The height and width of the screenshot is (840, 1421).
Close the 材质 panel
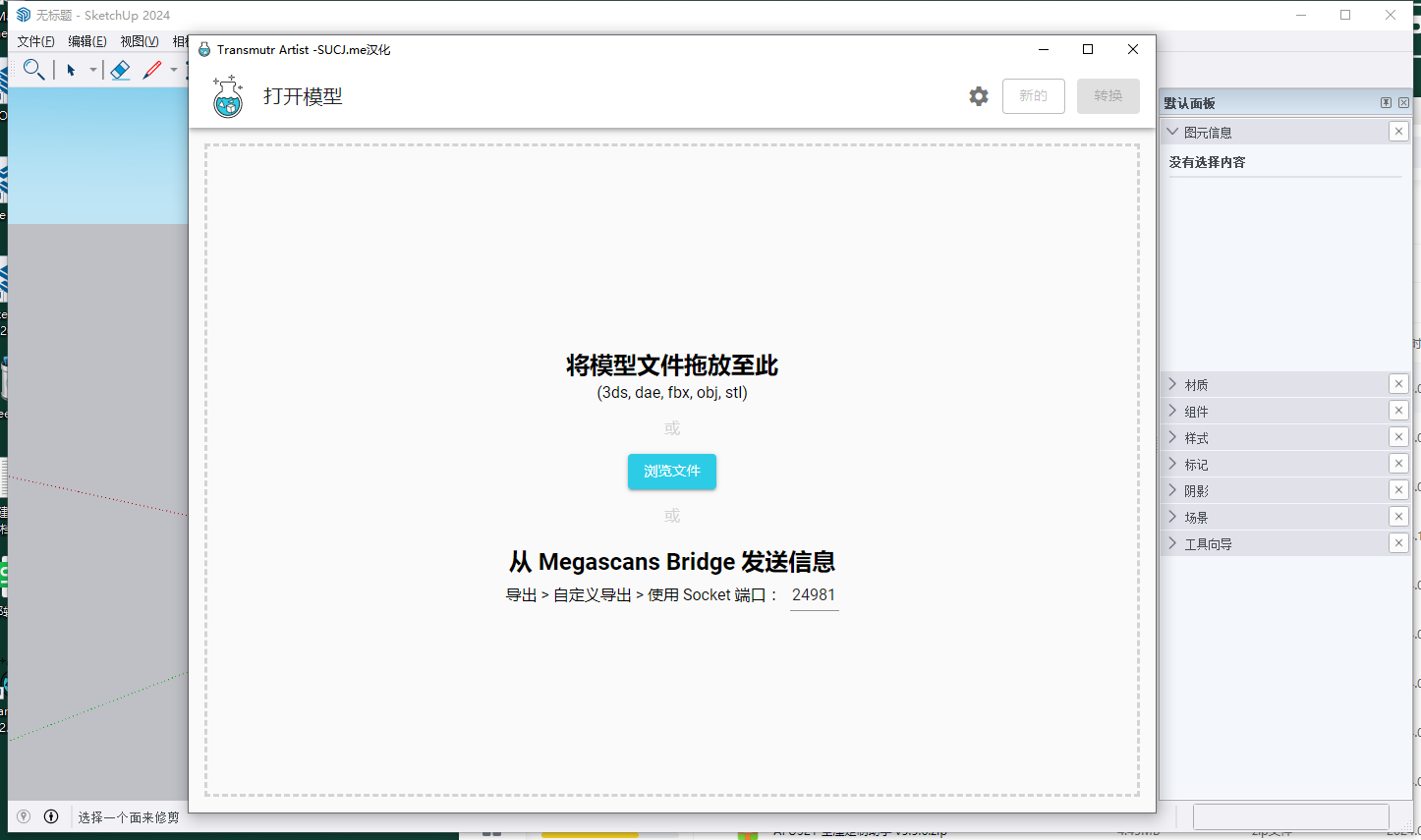point(1398,384)
